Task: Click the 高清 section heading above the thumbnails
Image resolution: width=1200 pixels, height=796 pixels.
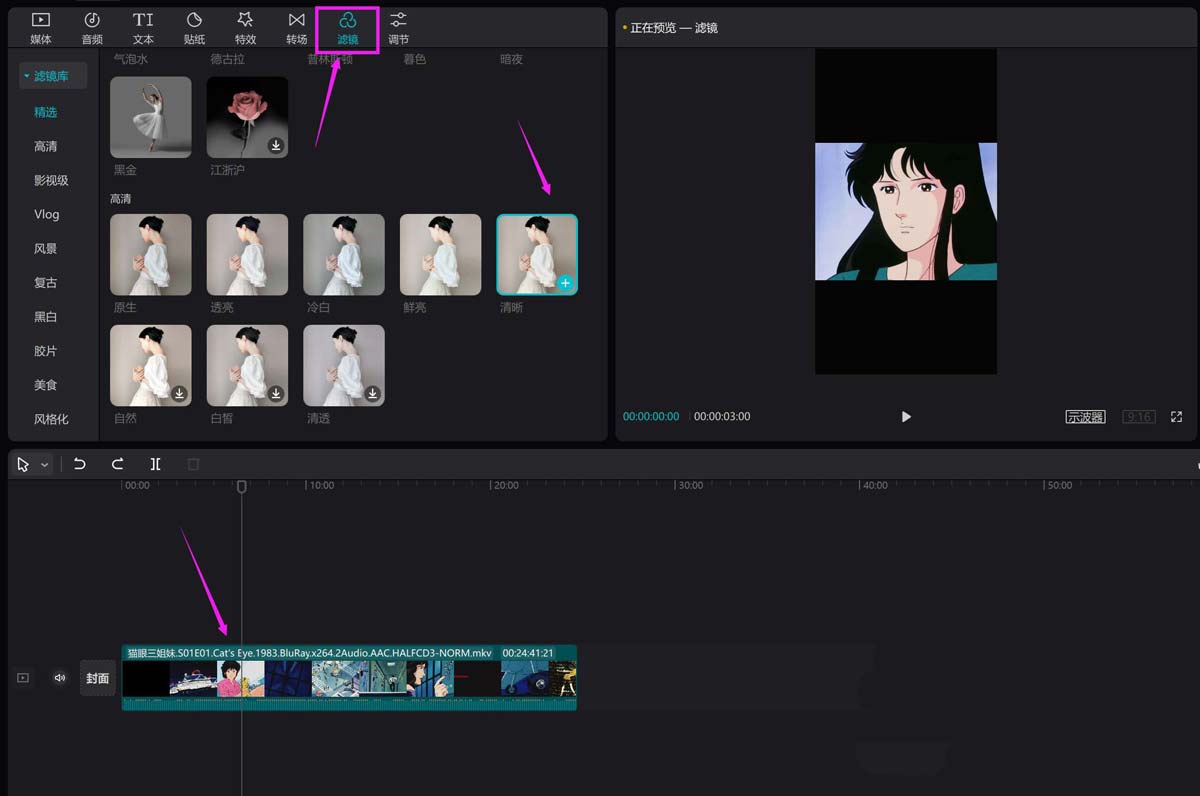Action: pos(121,199)
